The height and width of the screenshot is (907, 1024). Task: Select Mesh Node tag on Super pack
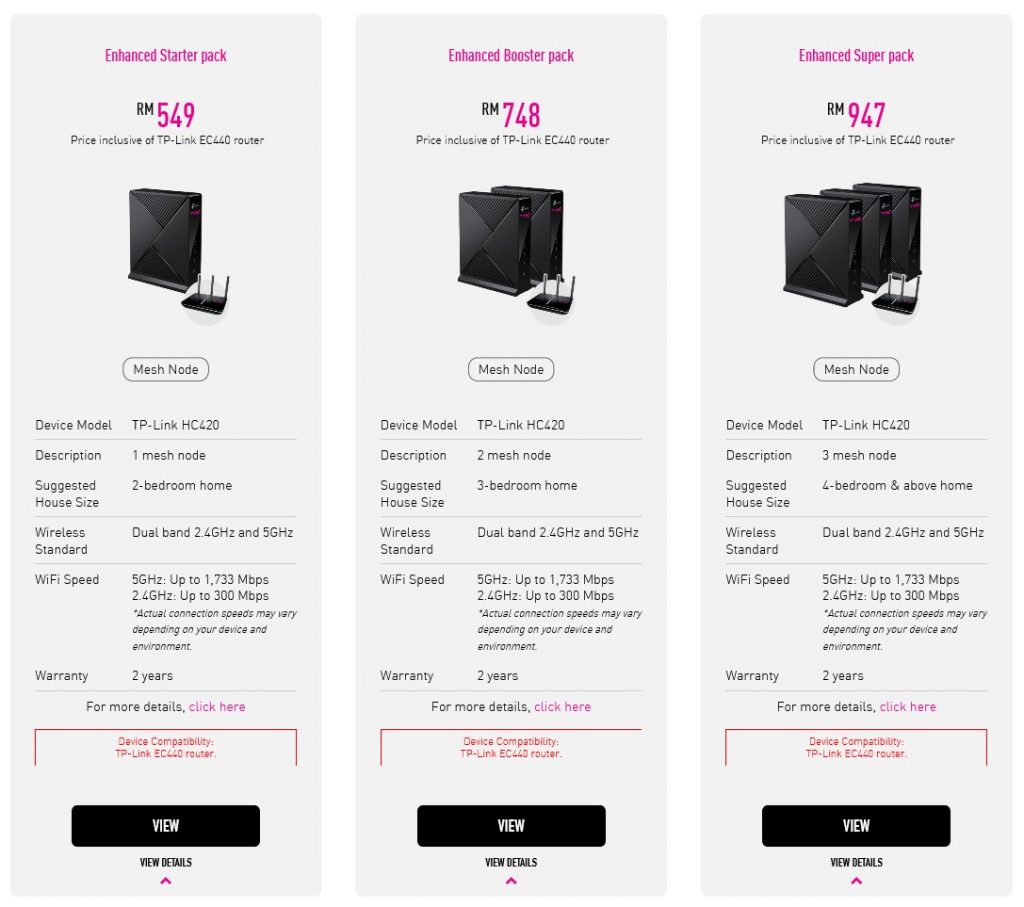point(856,370)
